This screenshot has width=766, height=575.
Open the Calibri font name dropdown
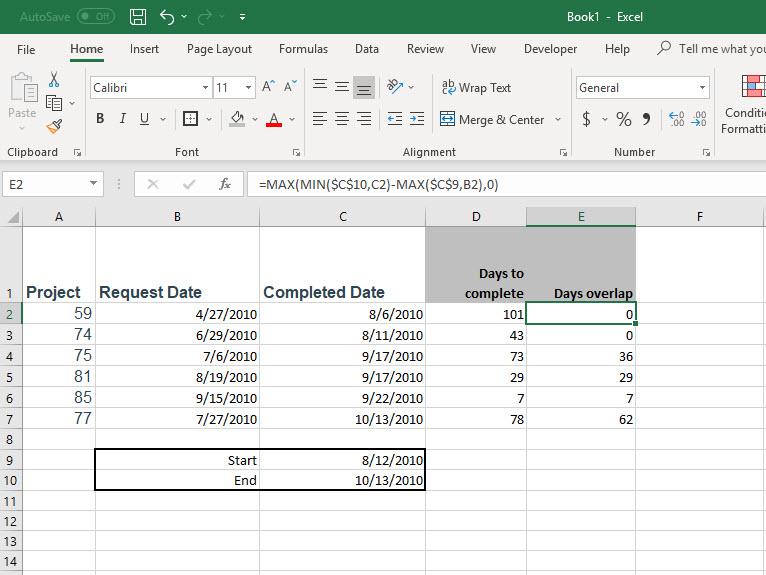pyautogui.click(x=206, y=88)
